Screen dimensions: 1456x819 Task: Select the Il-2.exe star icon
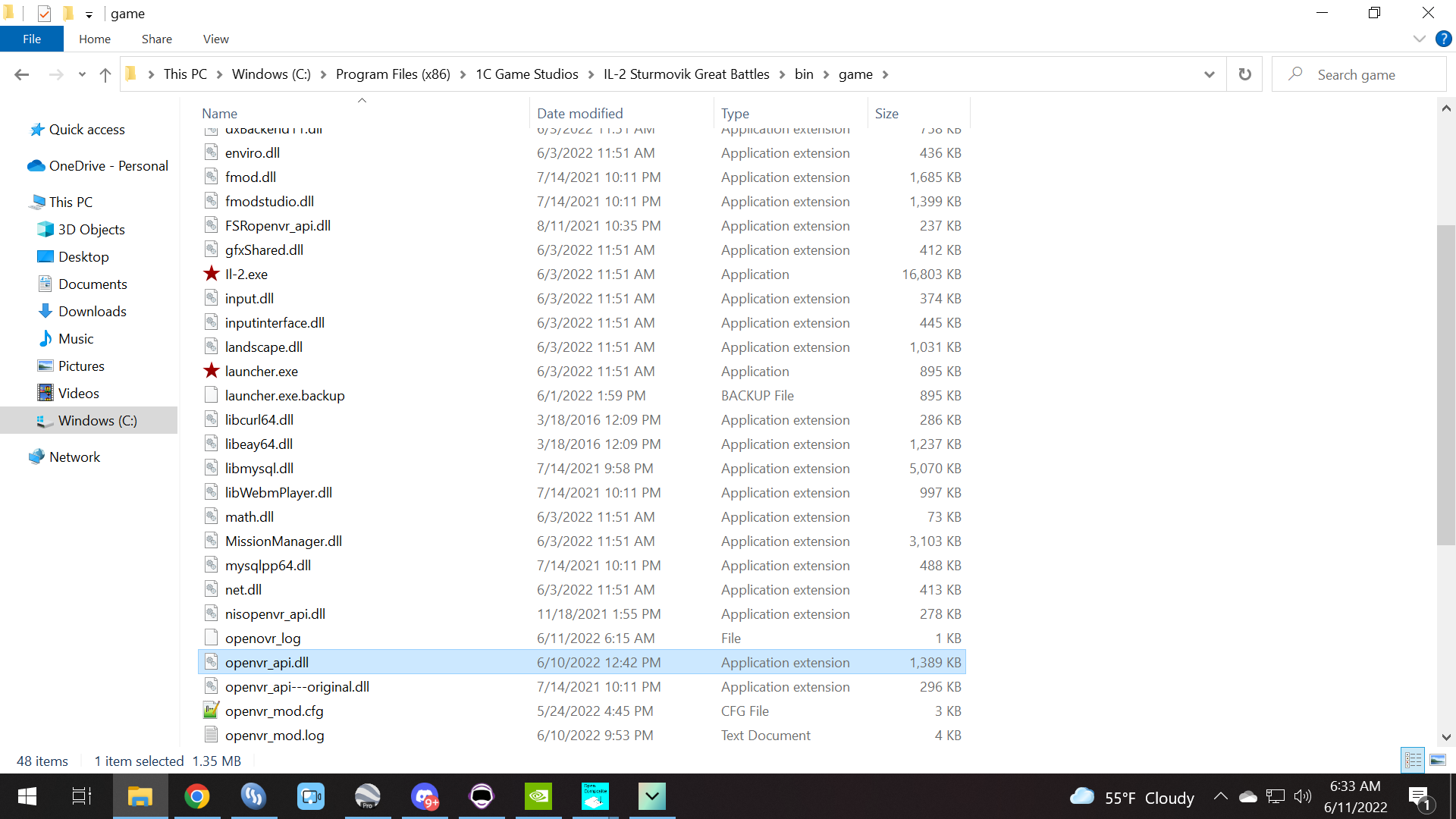(212, 274)
